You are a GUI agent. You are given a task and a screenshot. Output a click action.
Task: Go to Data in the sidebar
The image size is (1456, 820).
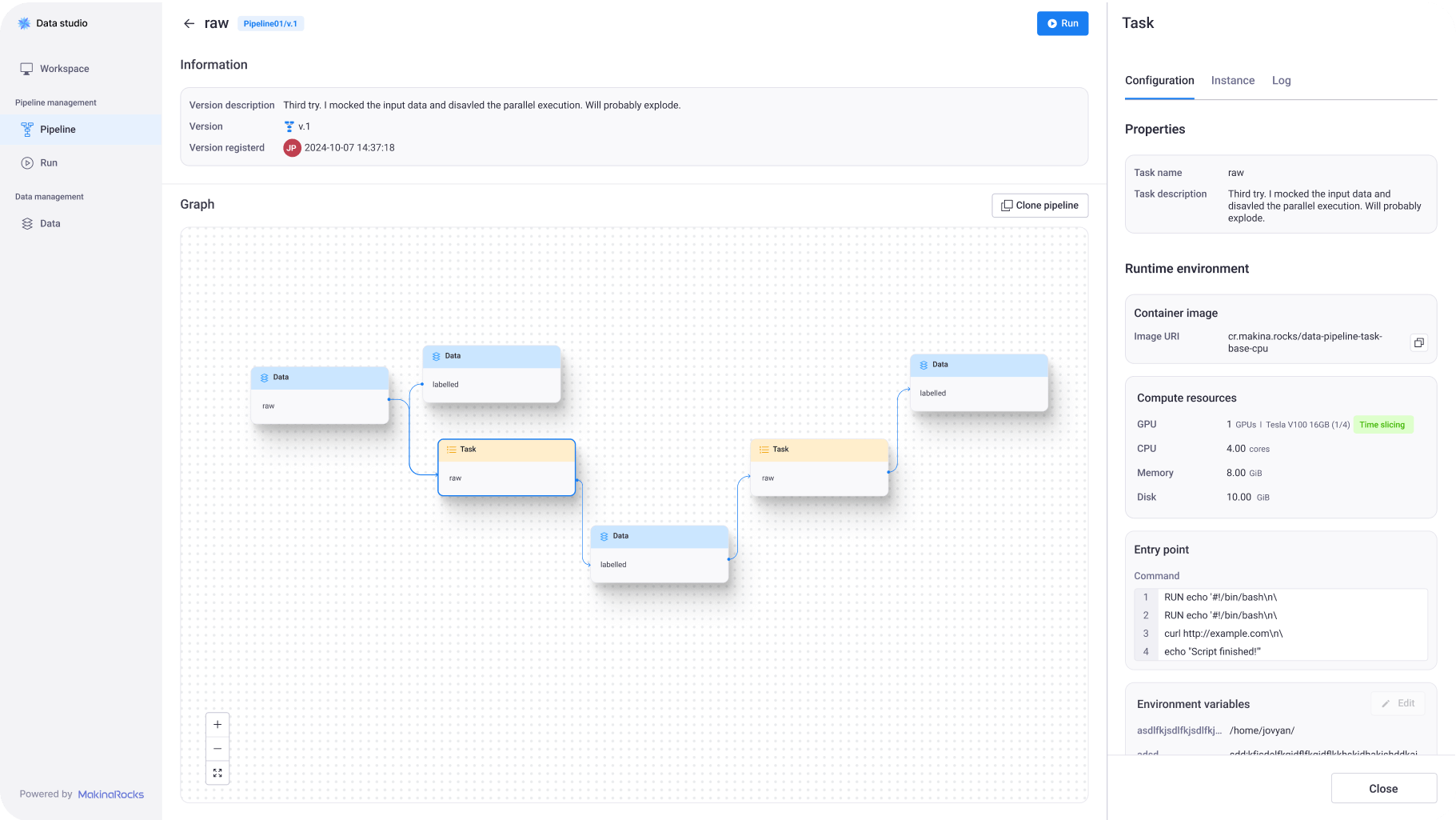coord(50,224)
